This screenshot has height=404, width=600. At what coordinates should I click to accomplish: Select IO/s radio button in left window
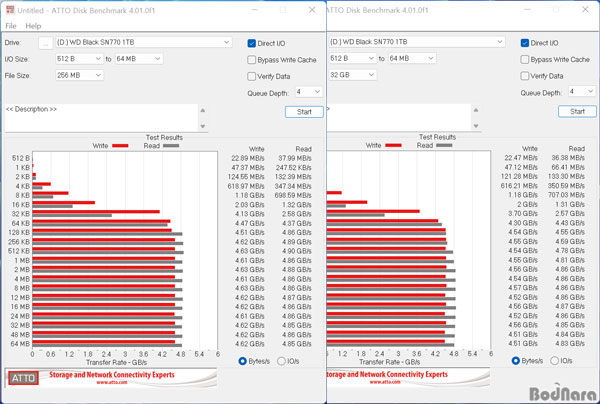(x=281, y=361)
